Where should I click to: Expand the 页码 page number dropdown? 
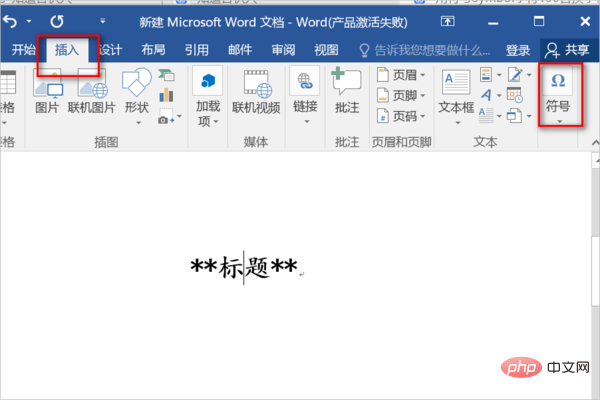click(402, 116)
